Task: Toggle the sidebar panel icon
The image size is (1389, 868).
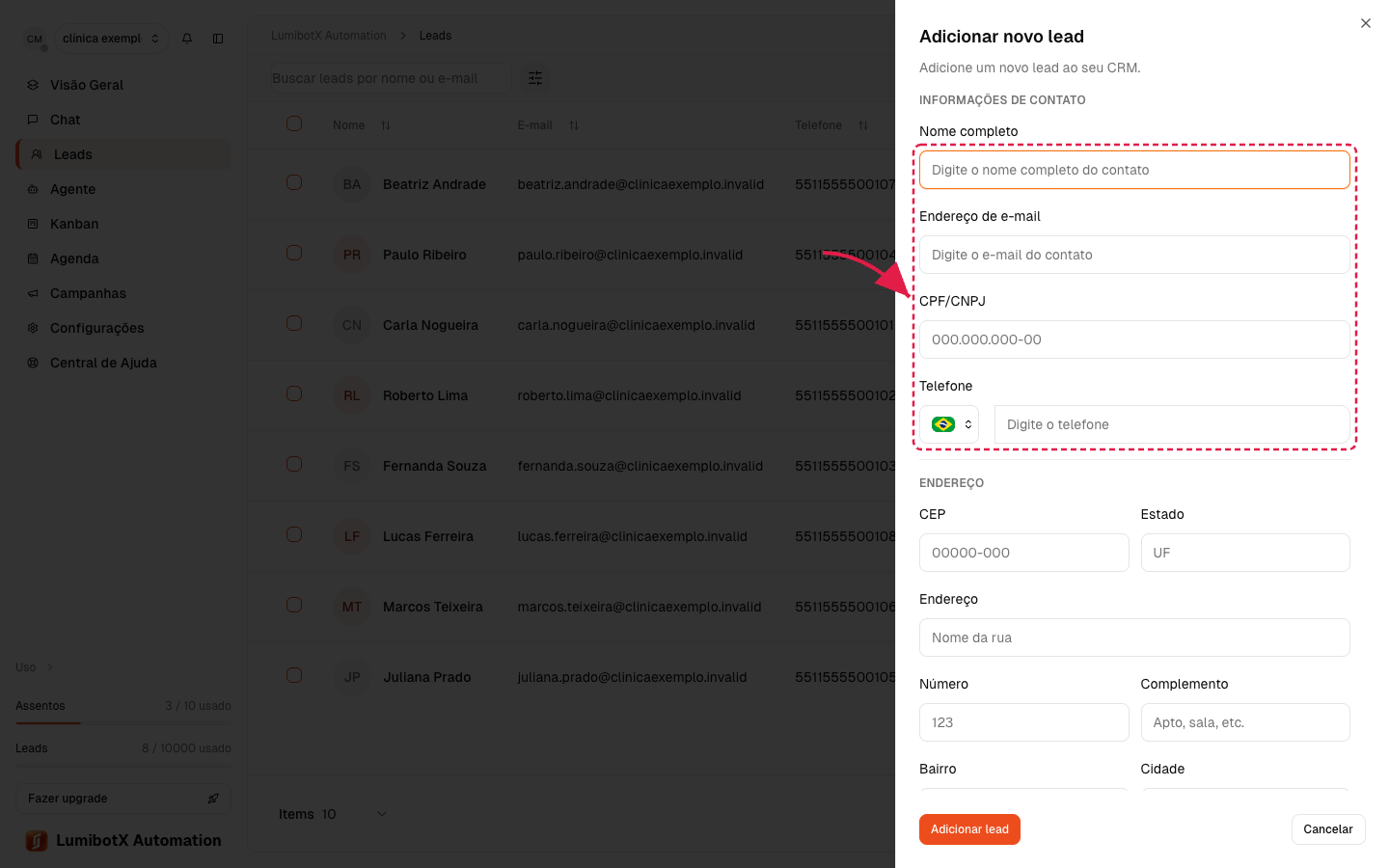Action: (x=218, y=39)
